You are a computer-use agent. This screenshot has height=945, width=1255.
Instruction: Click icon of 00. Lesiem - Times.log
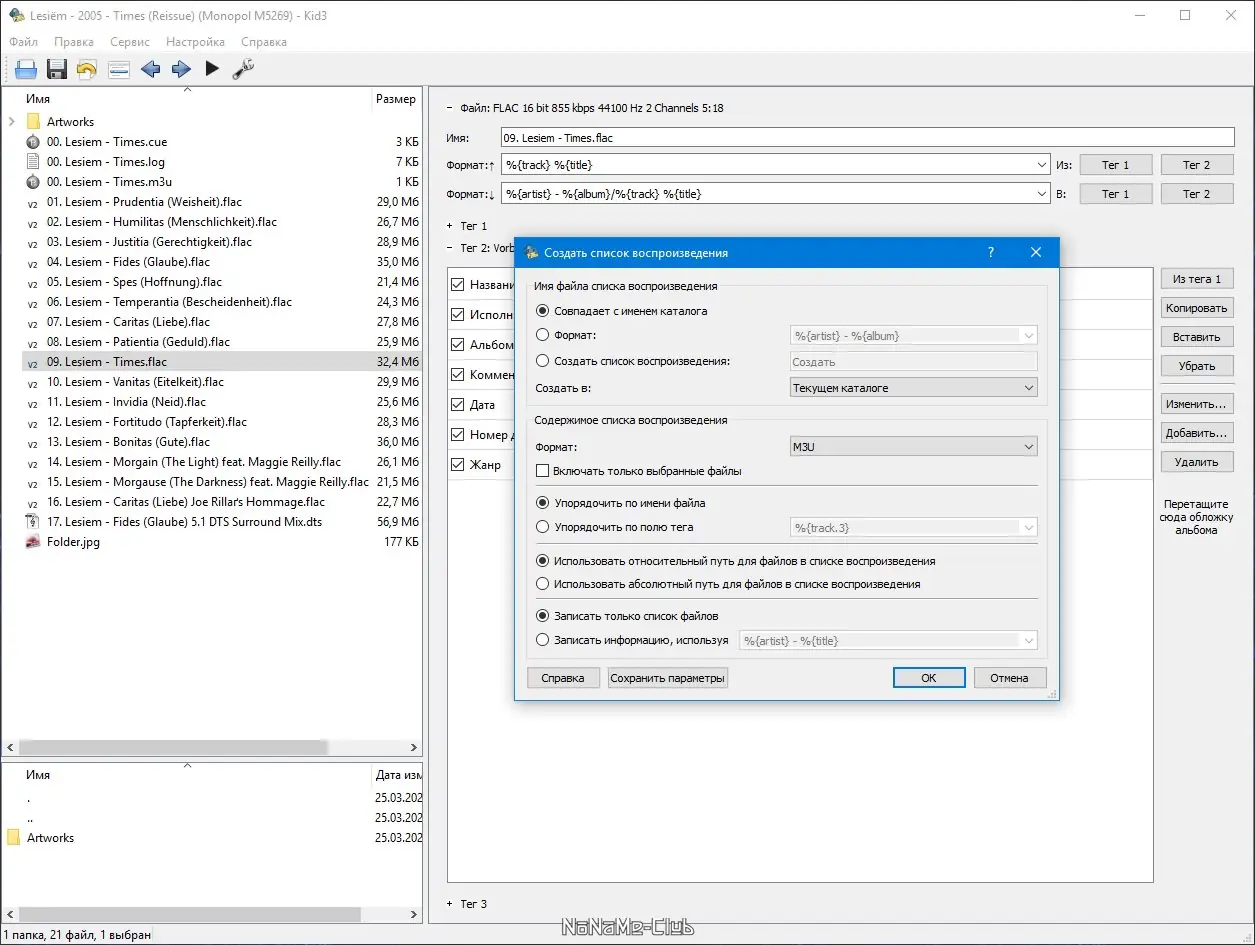[x=33, y=162]
